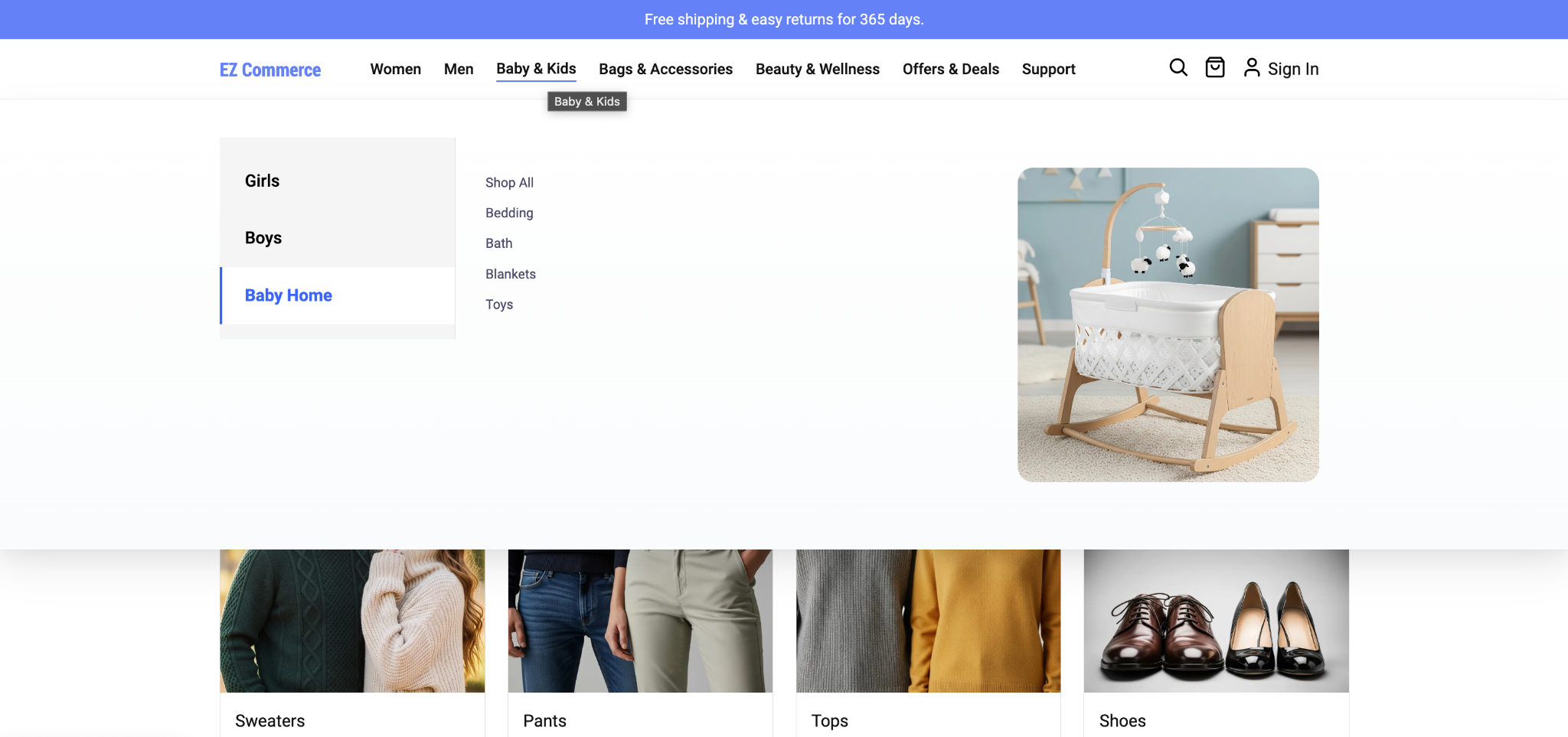Click the Toys link
Viewport: 1568px width, 737px height.
click(499, 304)
